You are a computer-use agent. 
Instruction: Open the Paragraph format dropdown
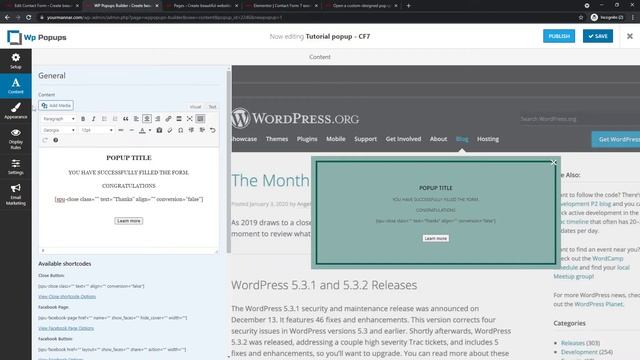pyautogui.click(x=59, y=119)
